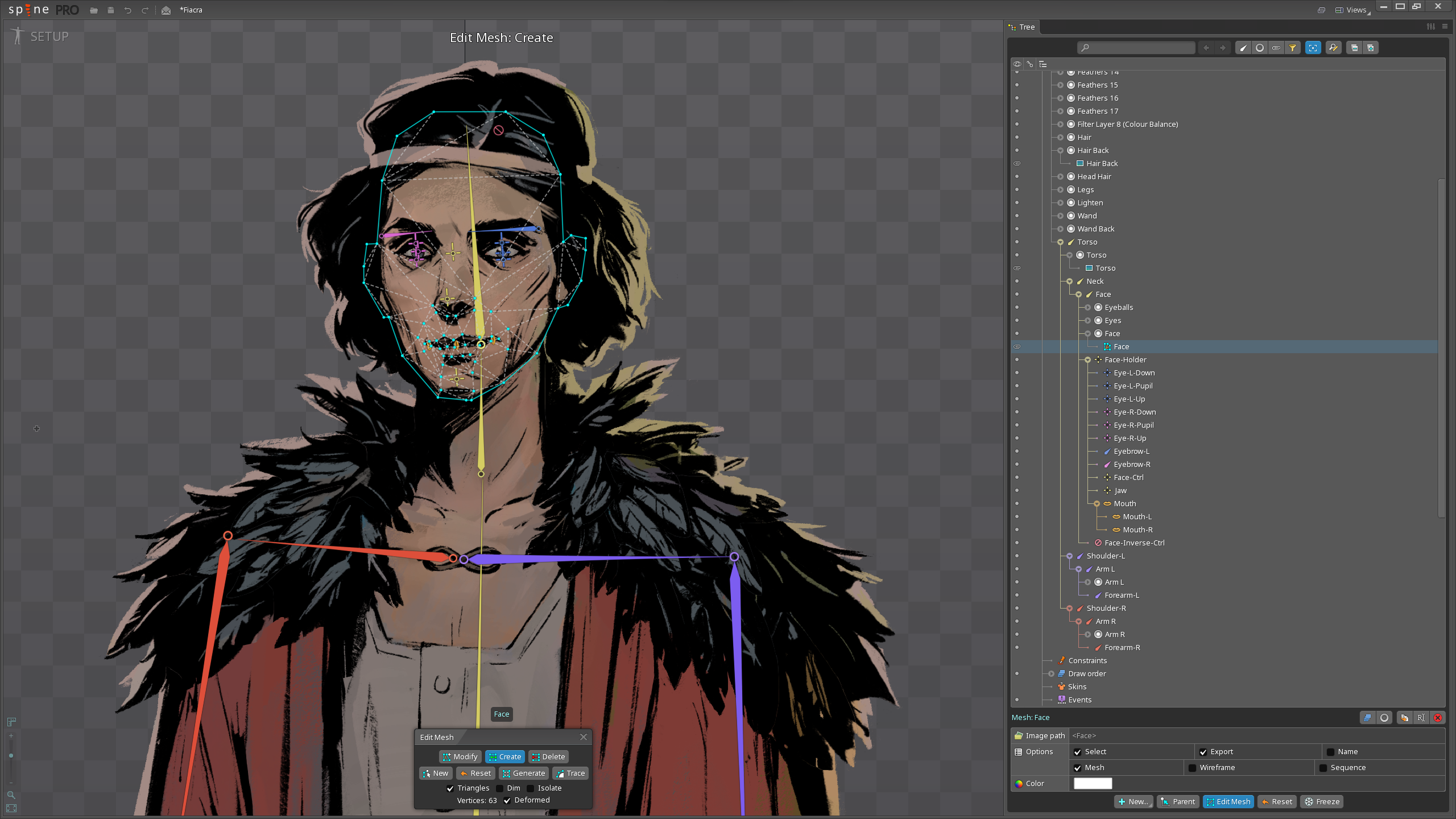Redo the last action
This screenshot has width=1456, height=819.
[145, 10]
